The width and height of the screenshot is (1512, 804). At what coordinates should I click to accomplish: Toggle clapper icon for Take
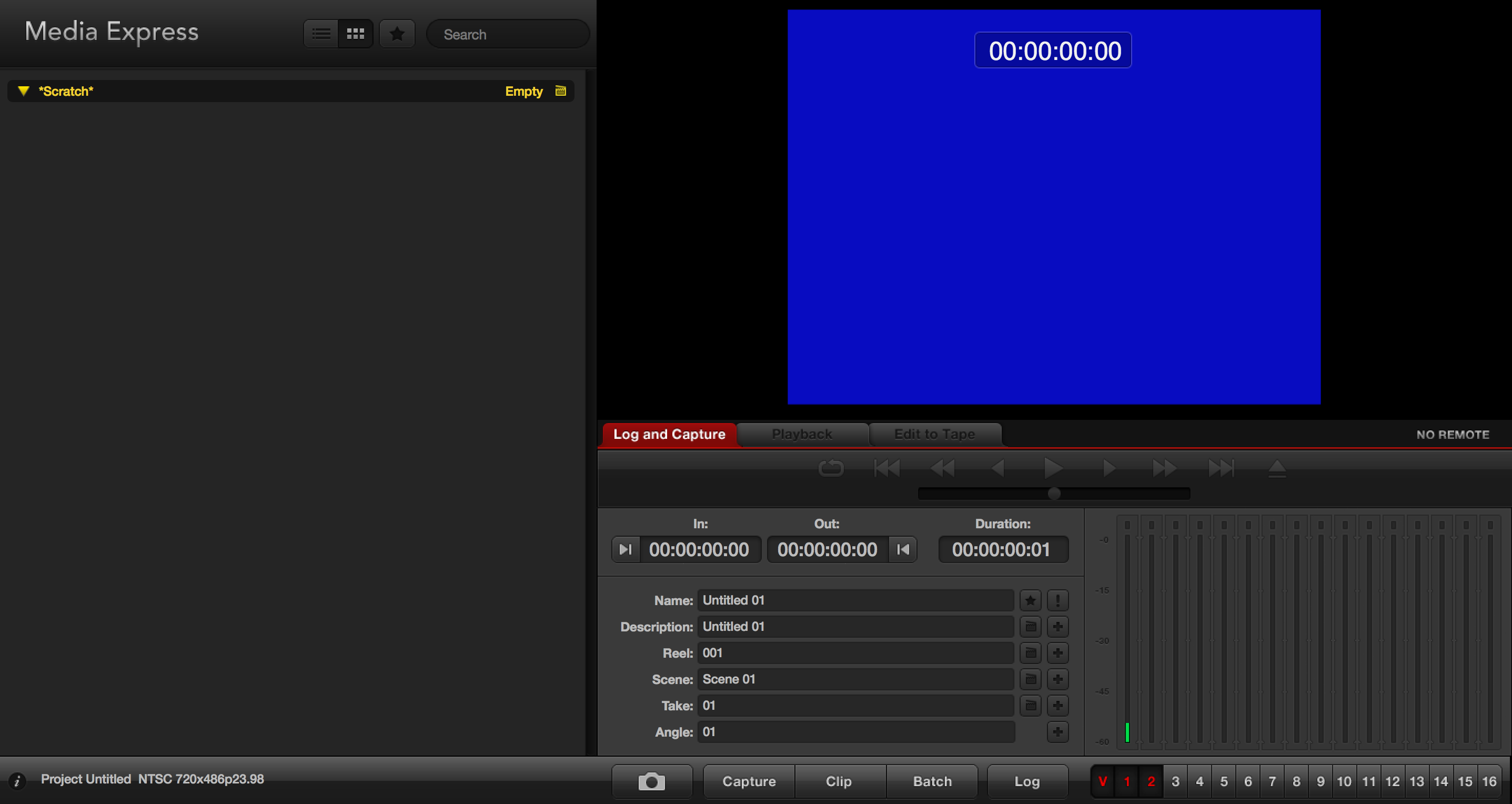[x=1030, y=706]
